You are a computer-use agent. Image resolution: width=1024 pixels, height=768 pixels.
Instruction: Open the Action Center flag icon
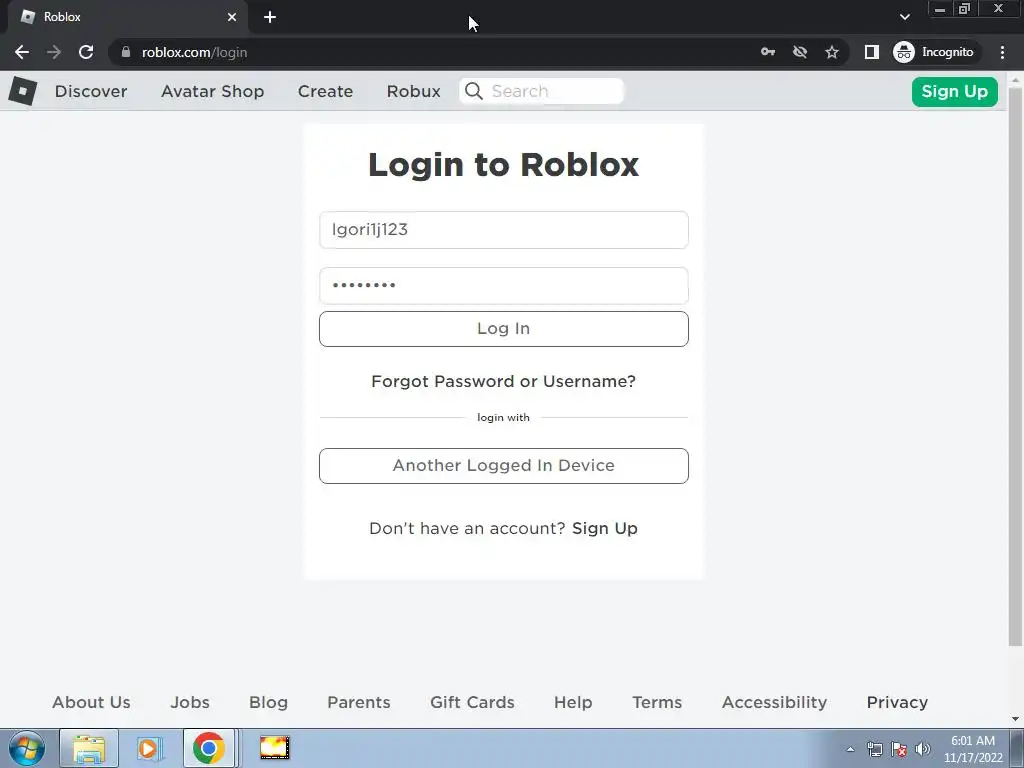(899, 749)
